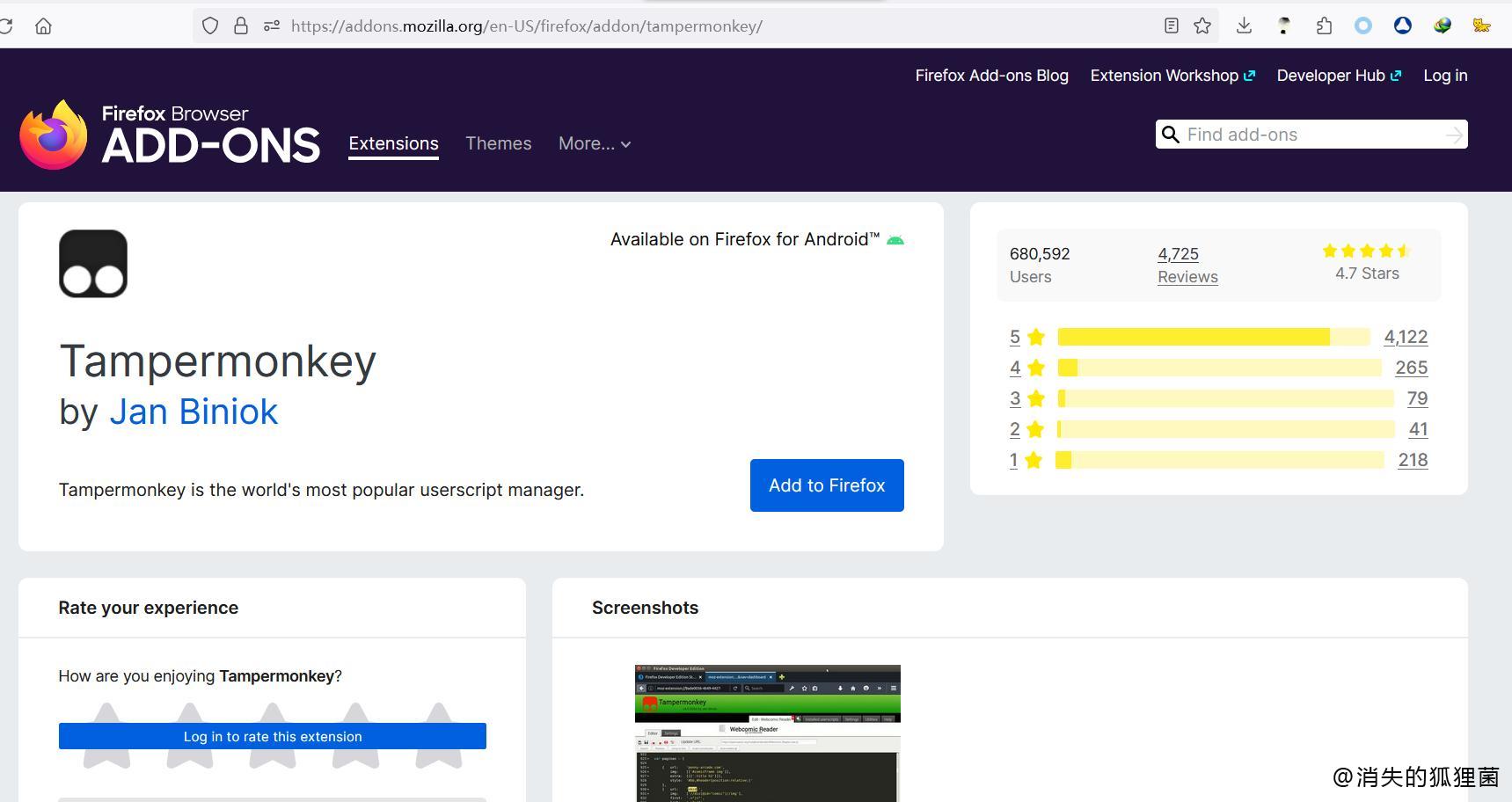Image resolution: width=1512 pixels, height=802 pixels.
Task: Click Log in to rate this extension
Action: click(x=273, y=736)
